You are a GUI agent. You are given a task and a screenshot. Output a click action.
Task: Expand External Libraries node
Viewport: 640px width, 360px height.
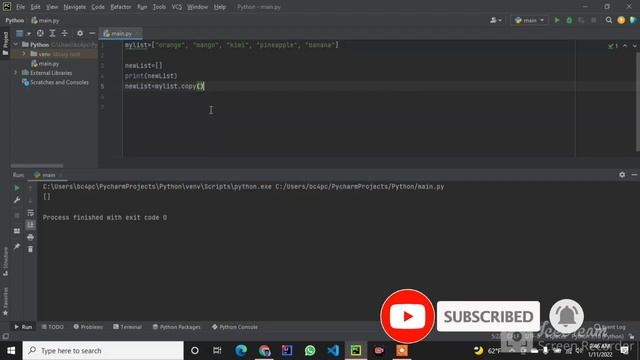[x=16, y=73]
